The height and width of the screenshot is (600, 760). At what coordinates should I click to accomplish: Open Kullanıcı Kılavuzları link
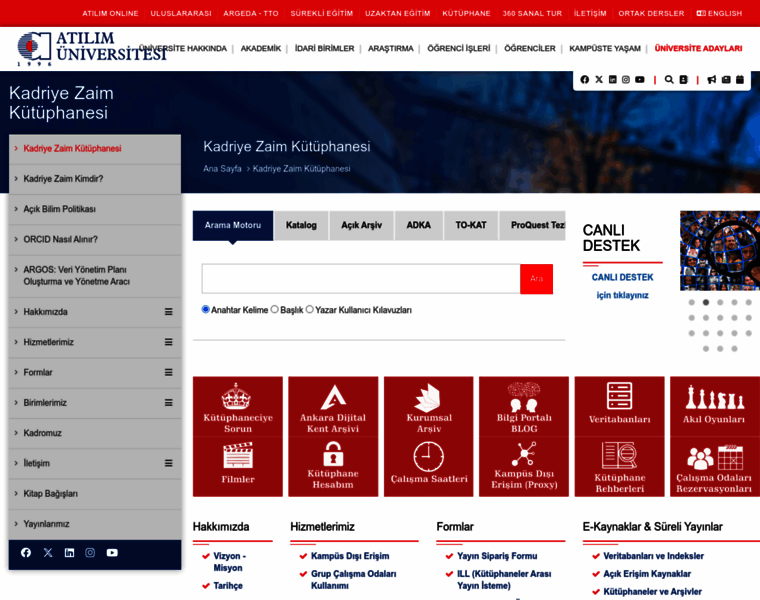coord(373,310)
